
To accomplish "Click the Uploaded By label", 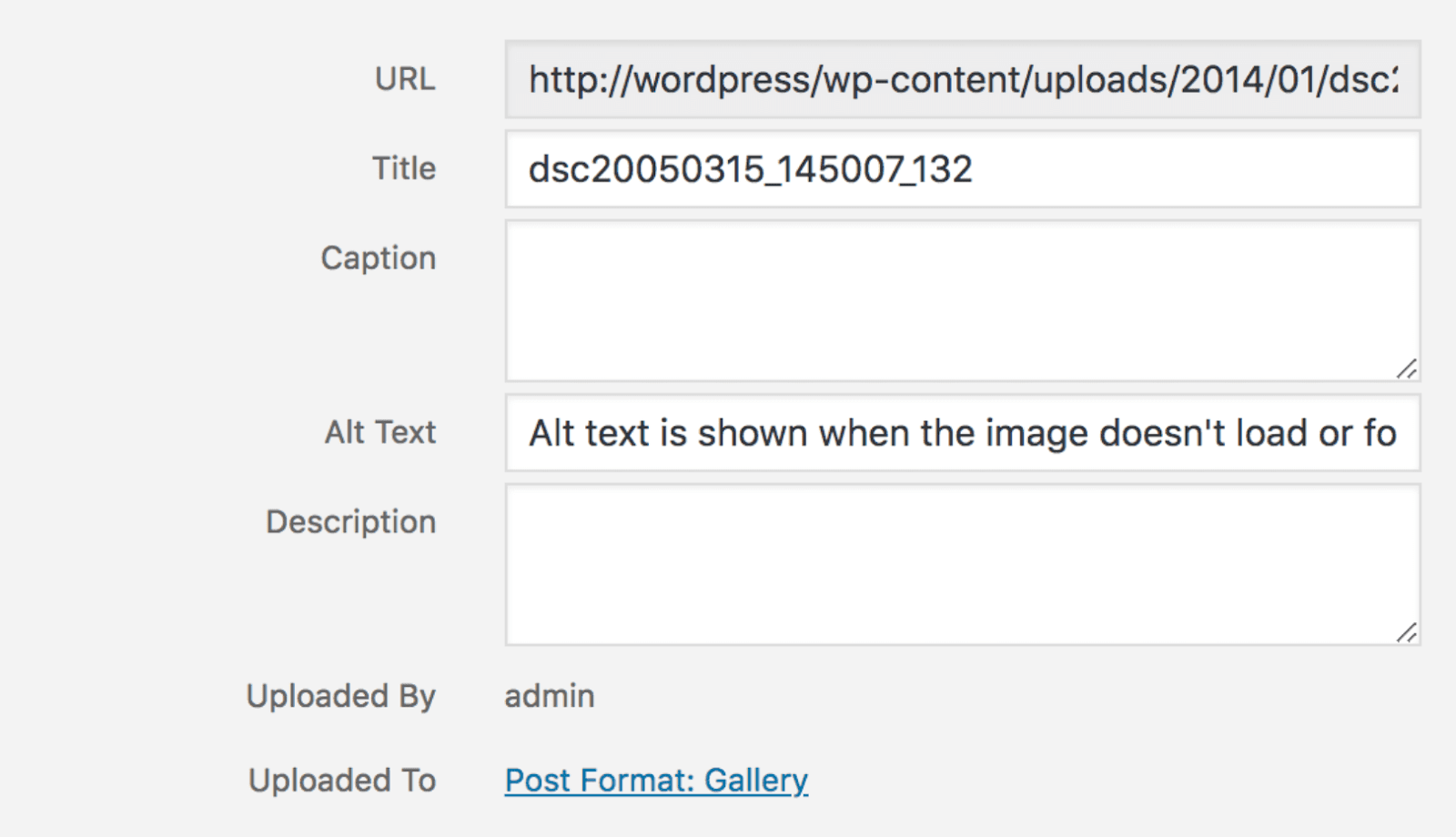I will tap(341, 697).
